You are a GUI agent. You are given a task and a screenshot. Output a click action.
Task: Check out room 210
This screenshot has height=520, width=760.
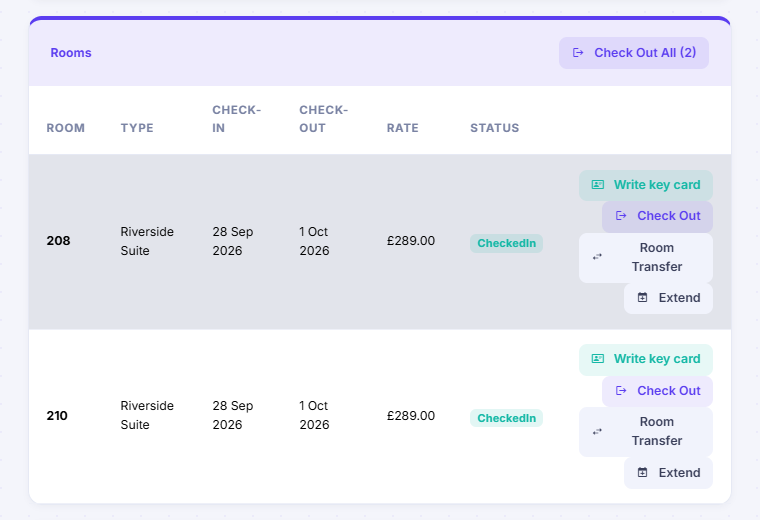657,391
